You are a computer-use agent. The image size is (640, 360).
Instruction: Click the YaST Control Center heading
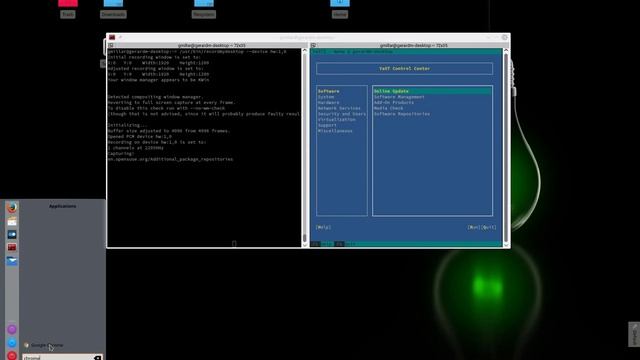[404, 69]
